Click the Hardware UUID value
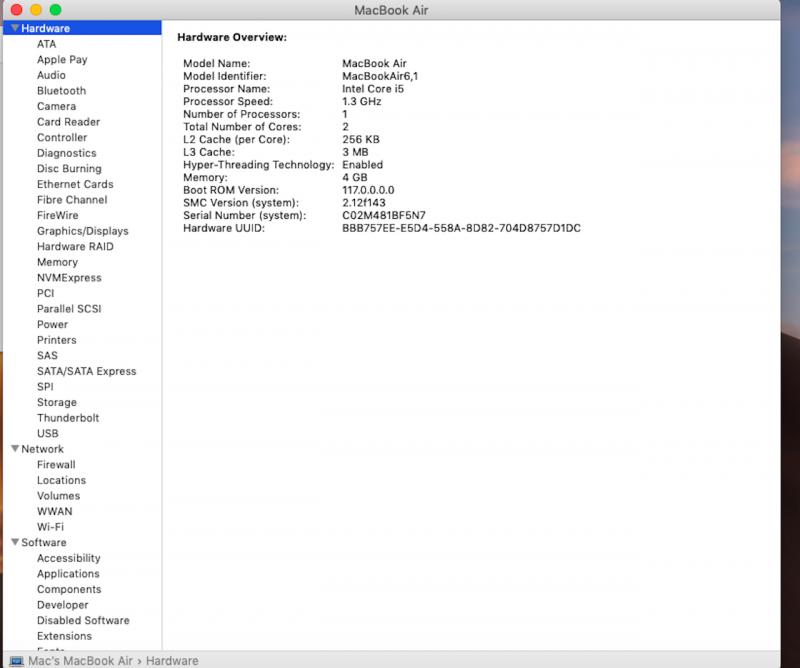 coord(461,228)
